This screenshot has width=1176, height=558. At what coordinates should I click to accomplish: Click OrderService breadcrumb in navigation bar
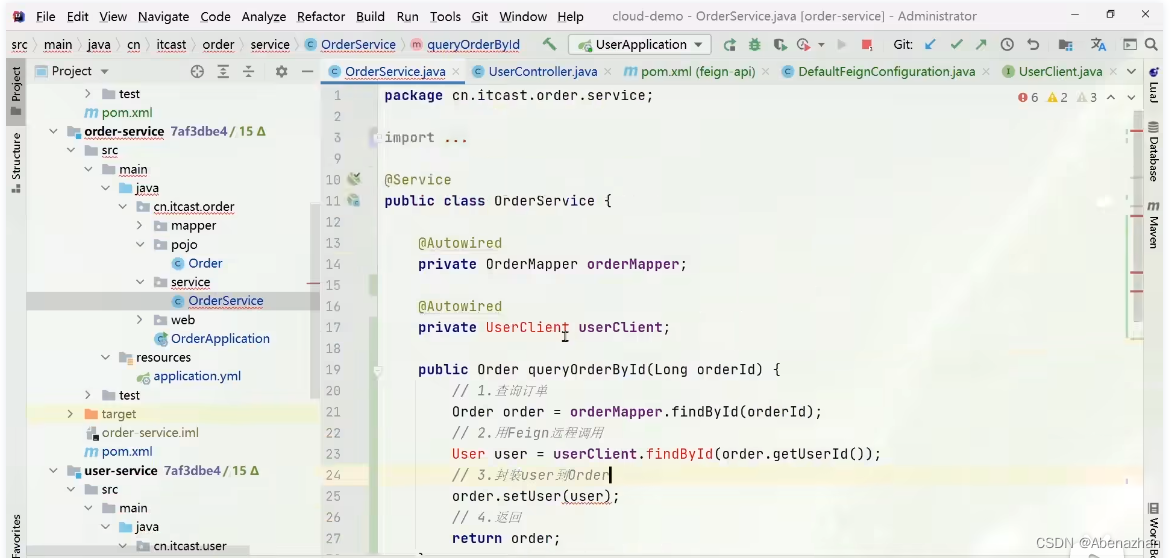pyautogui.click(x=358, y=45)
